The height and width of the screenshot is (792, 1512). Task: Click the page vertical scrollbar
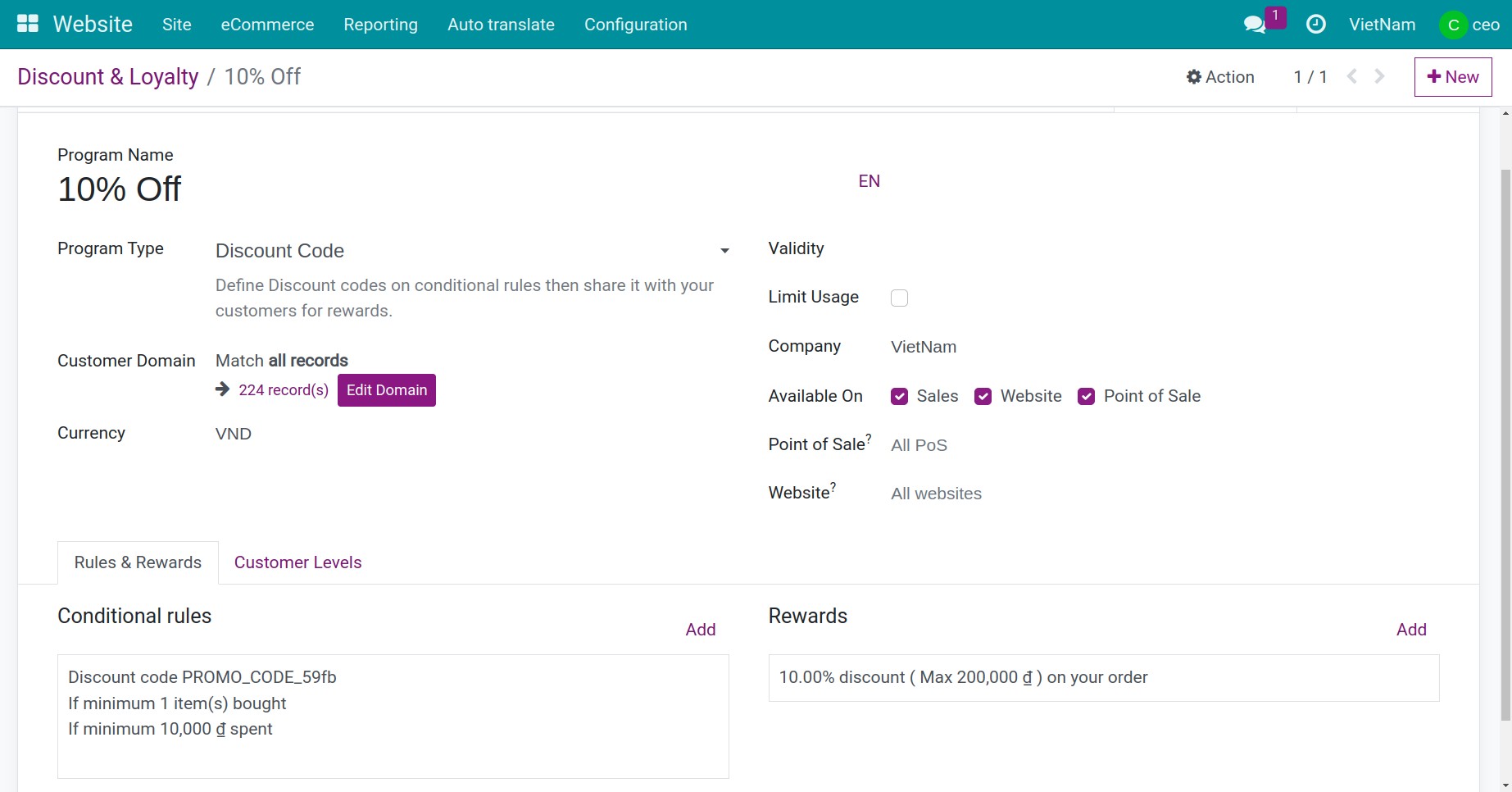[x=1505, y=445]
